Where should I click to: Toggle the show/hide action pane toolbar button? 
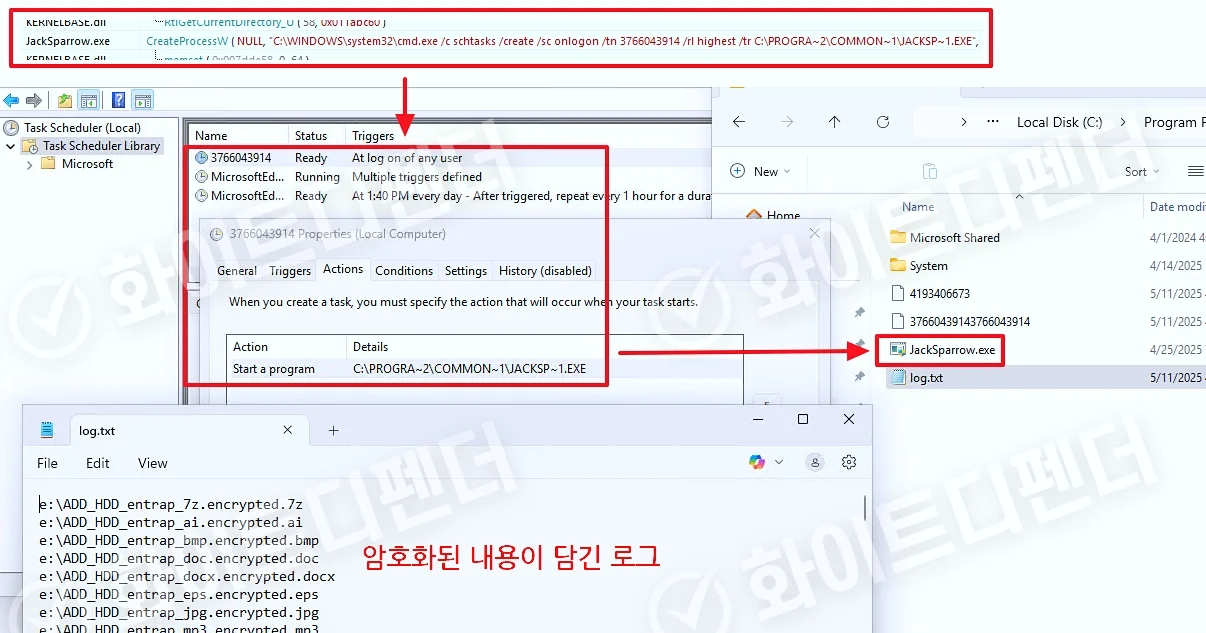(x=142, y=100)
